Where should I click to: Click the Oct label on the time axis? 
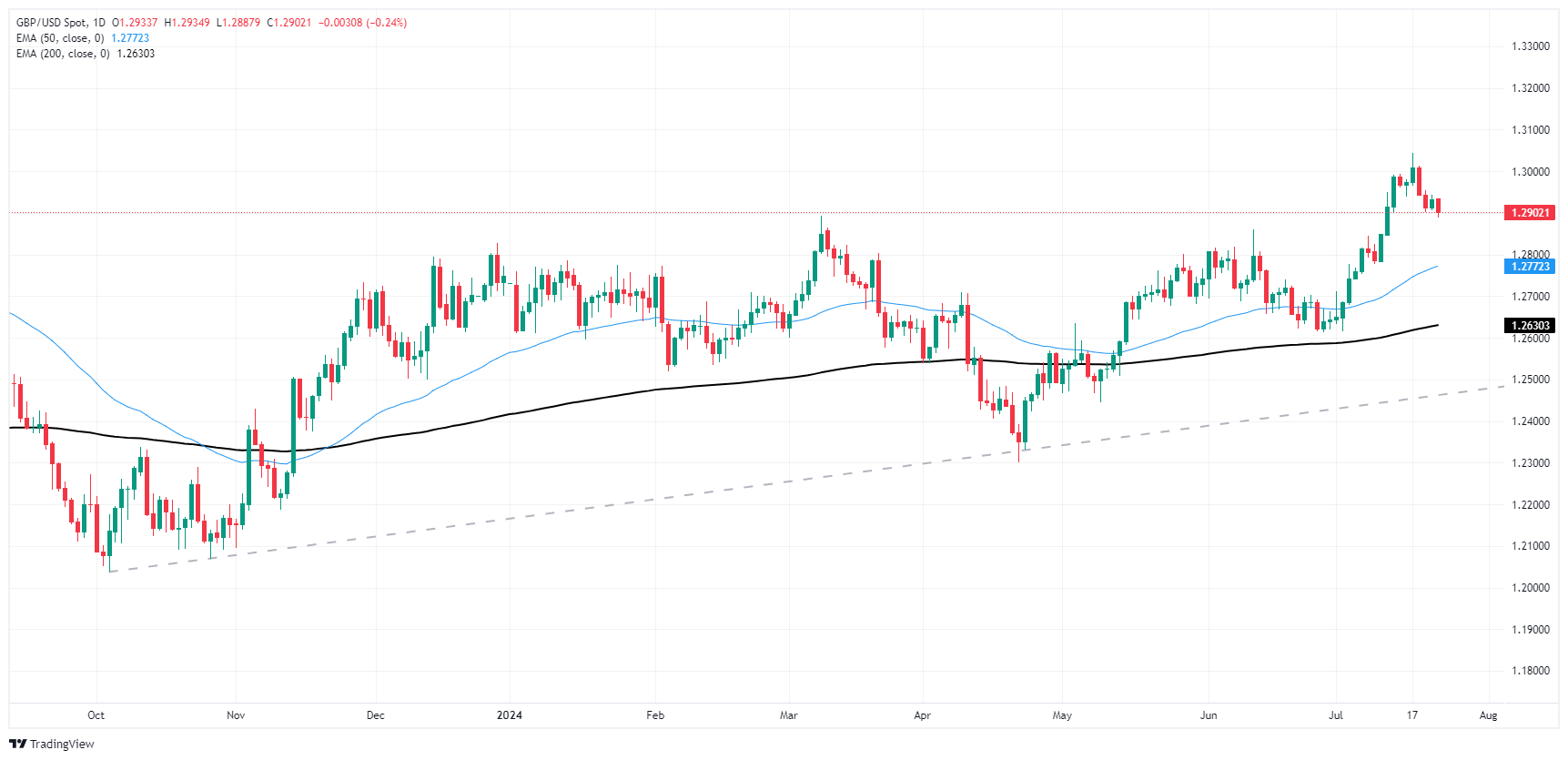pyautogui.click(x=96, y=715)
